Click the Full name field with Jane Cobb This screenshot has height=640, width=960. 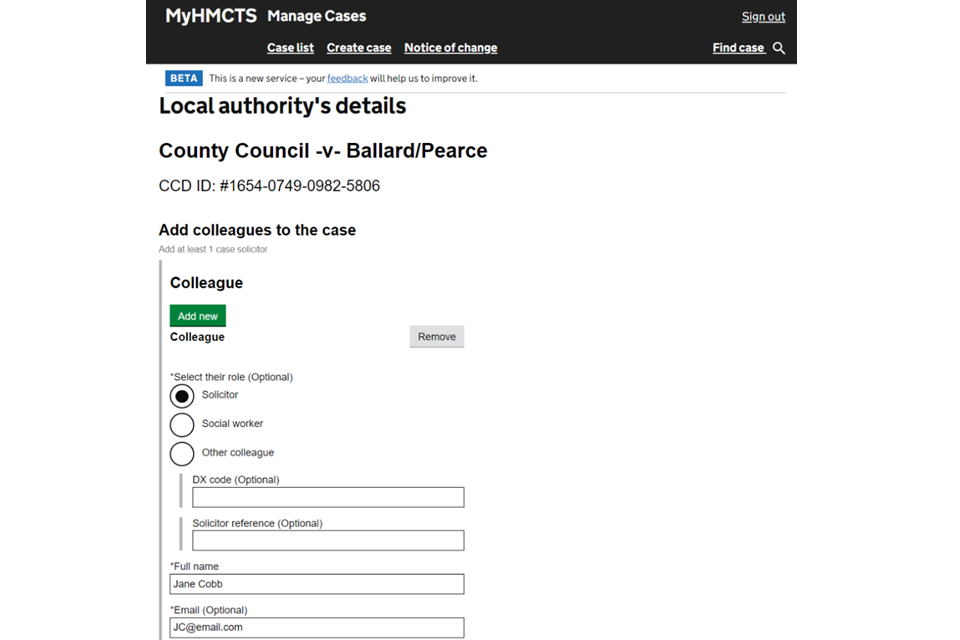(317, 584)
